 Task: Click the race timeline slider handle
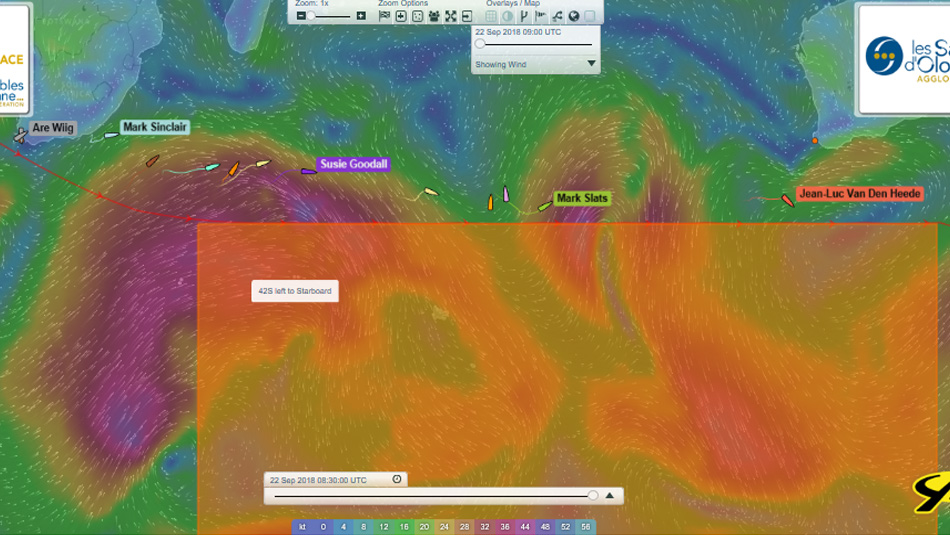[593, 496]
